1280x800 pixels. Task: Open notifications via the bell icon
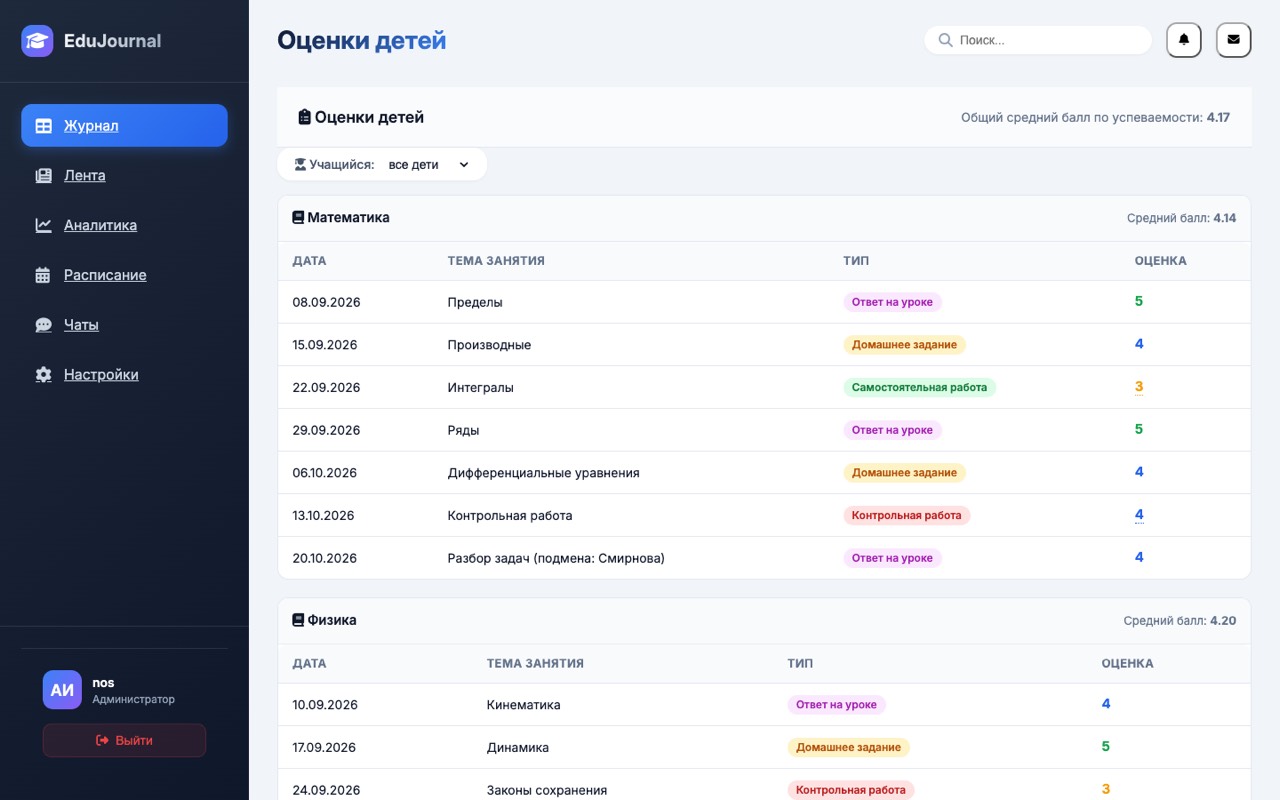pos(1184,40)
